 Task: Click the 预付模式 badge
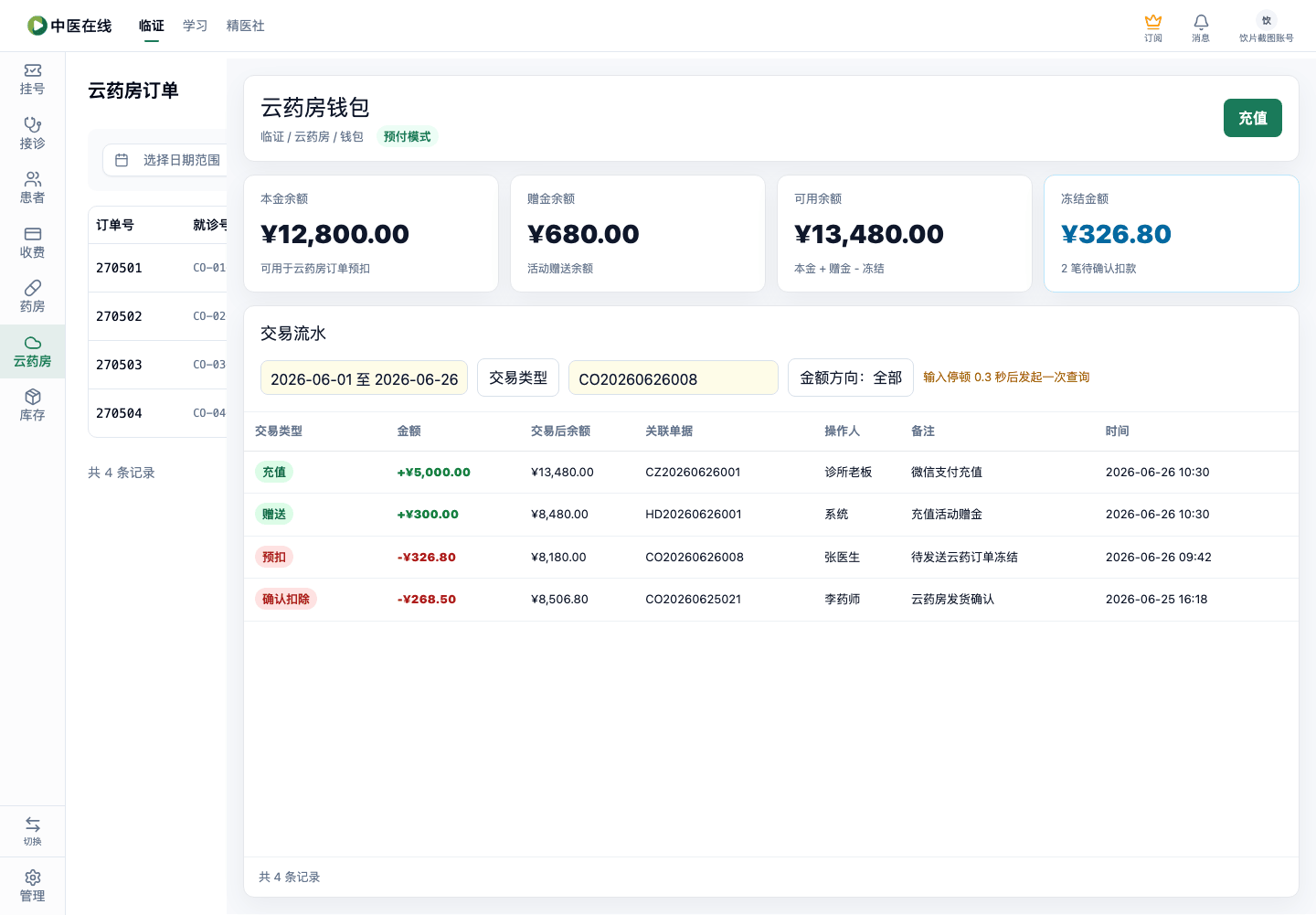point(408,137)
